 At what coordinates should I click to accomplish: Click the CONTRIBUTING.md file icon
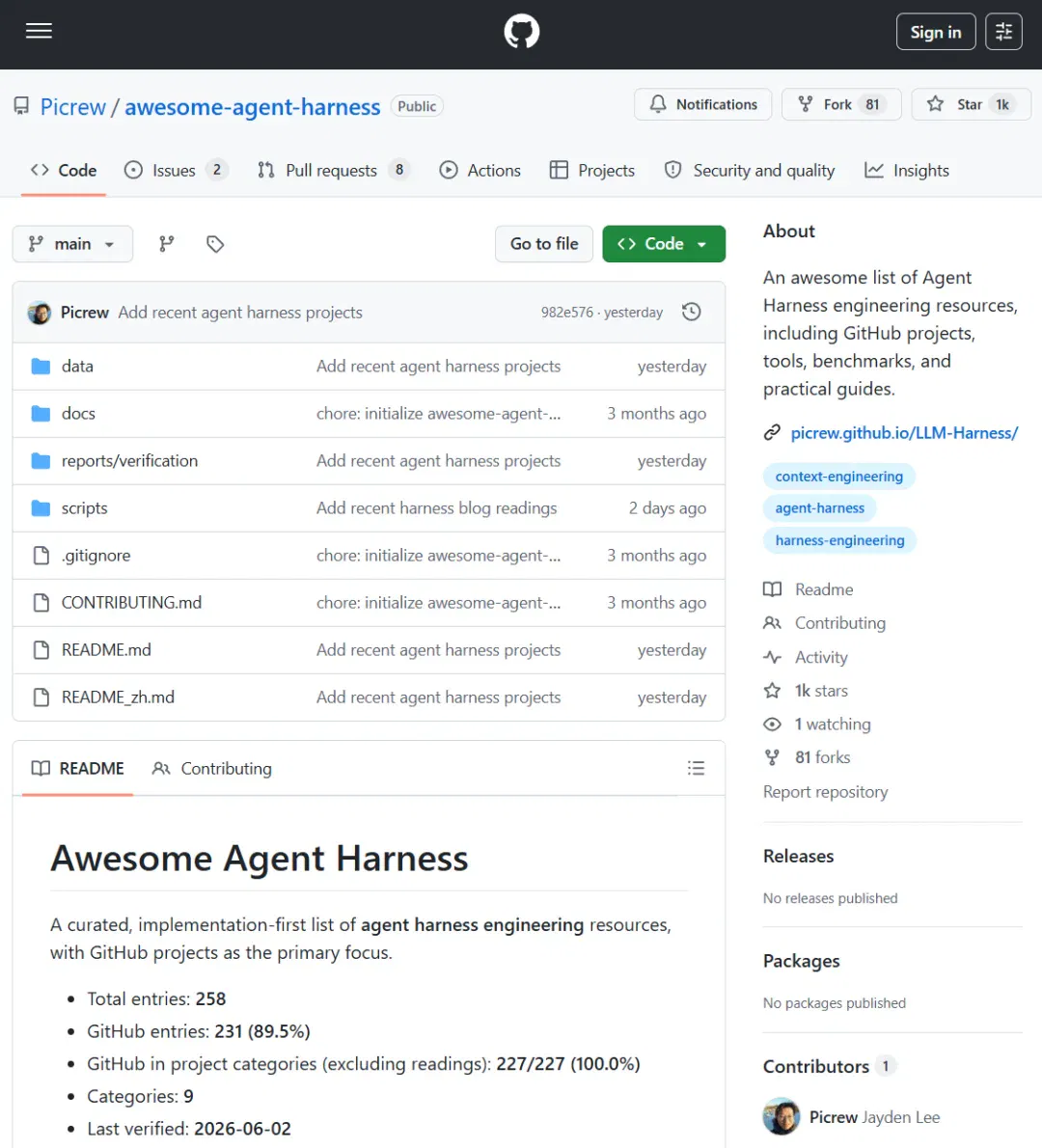pyautogui.click(x=41, y=603)
